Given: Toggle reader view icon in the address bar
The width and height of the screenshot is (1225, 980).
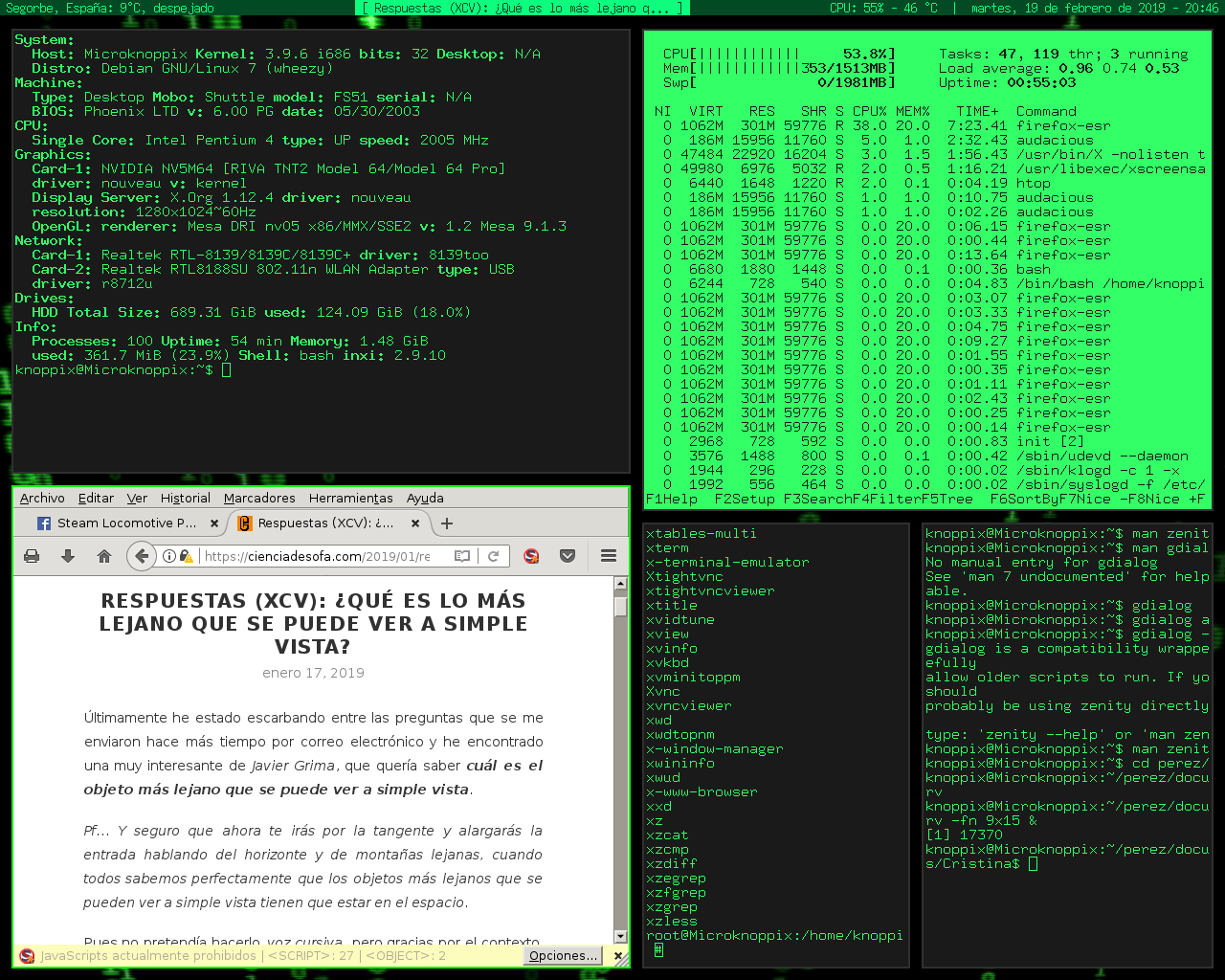Looking at the screenshot, I should [462, 556].
